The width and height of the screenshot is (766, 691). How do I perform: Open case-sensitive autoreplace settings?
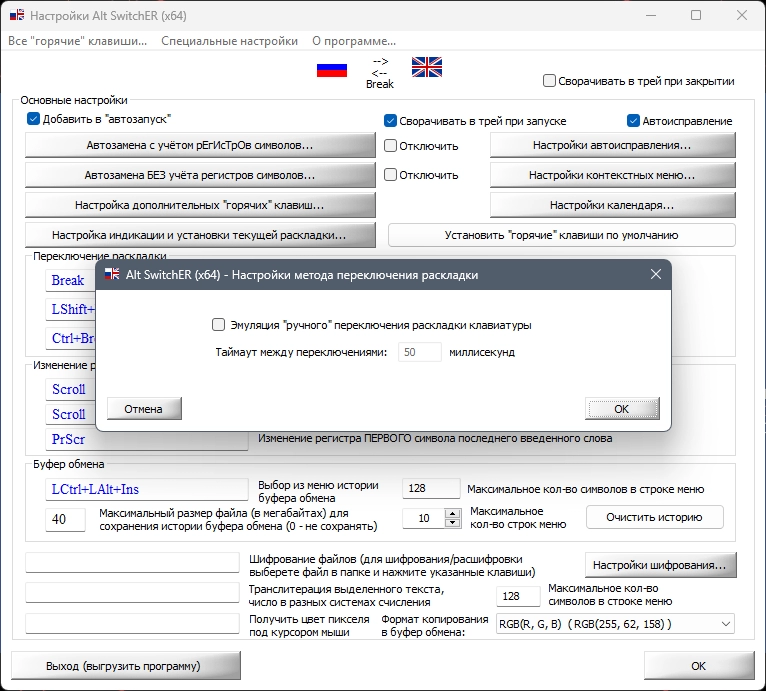pyautogui.click(x=200, y=145)
